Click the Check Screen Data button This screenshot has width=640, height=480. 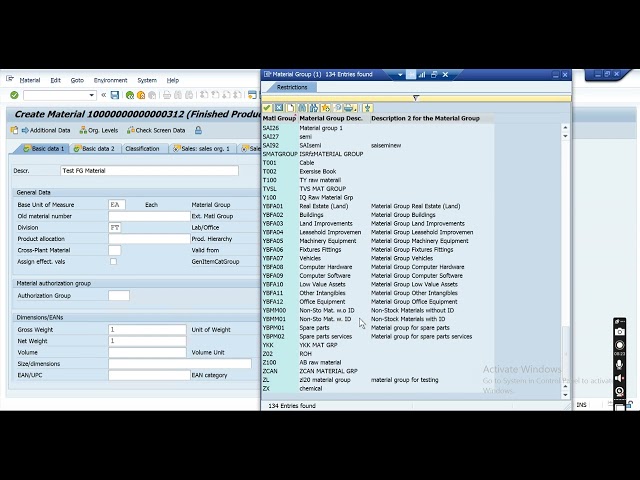[x=156, y=130]
